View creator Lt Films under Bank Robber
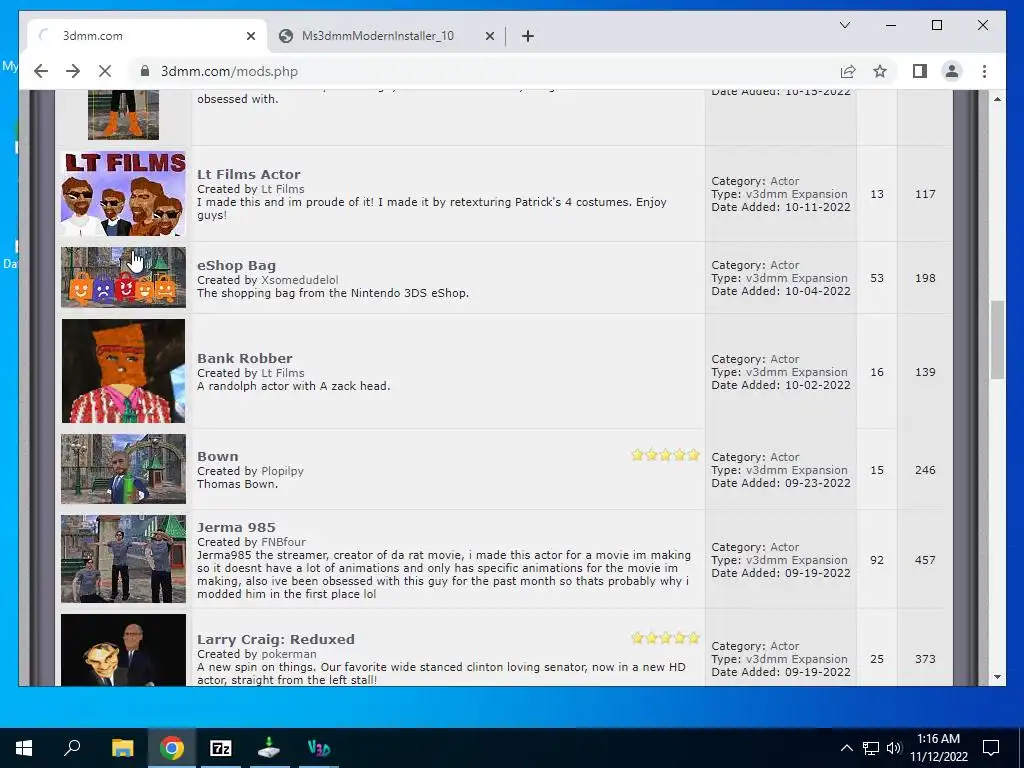This screenshot has height=768, width=1024. click(283, 373)
